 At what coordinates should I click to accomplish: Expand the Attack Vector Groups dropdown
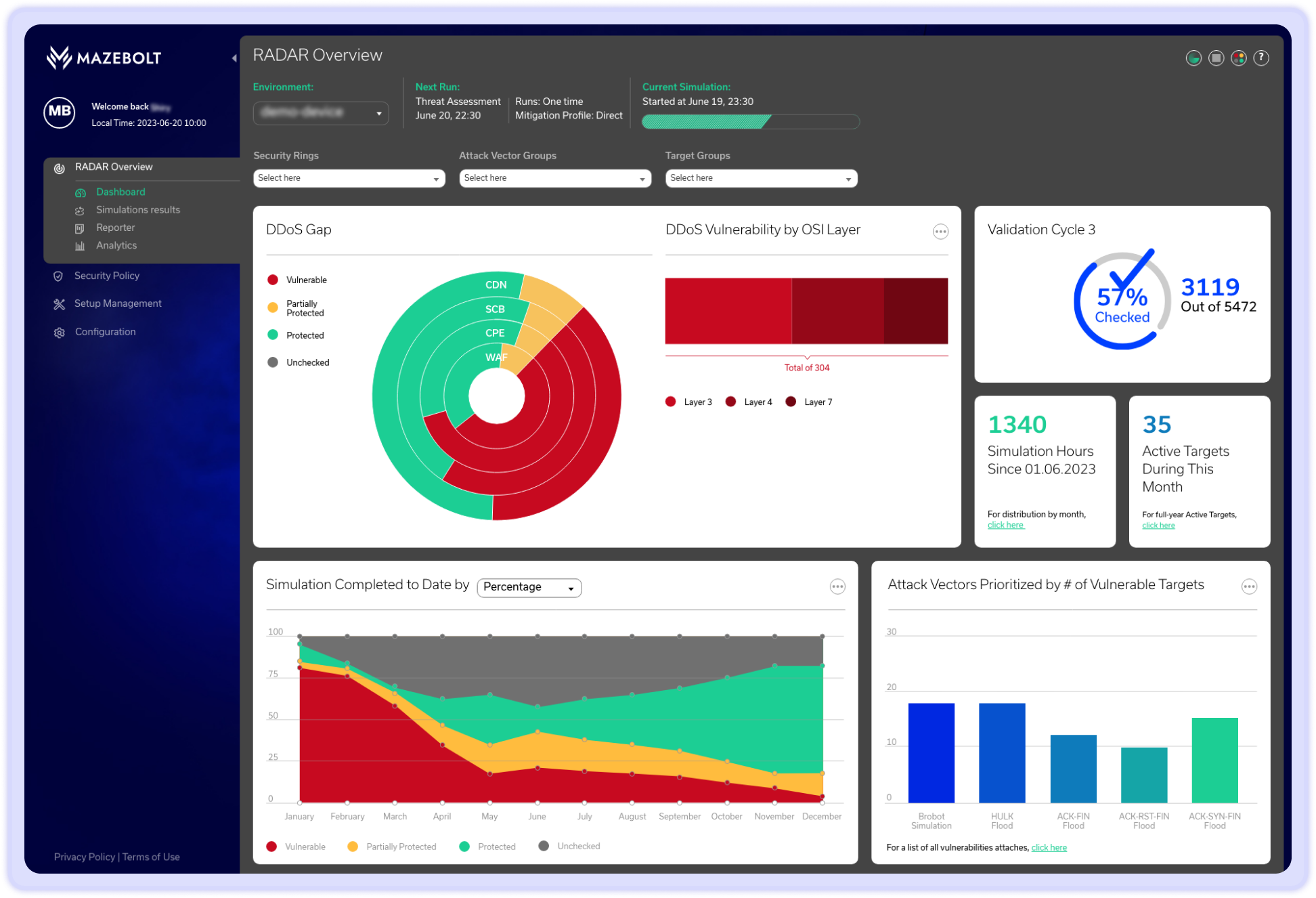(x=554, y=178)
